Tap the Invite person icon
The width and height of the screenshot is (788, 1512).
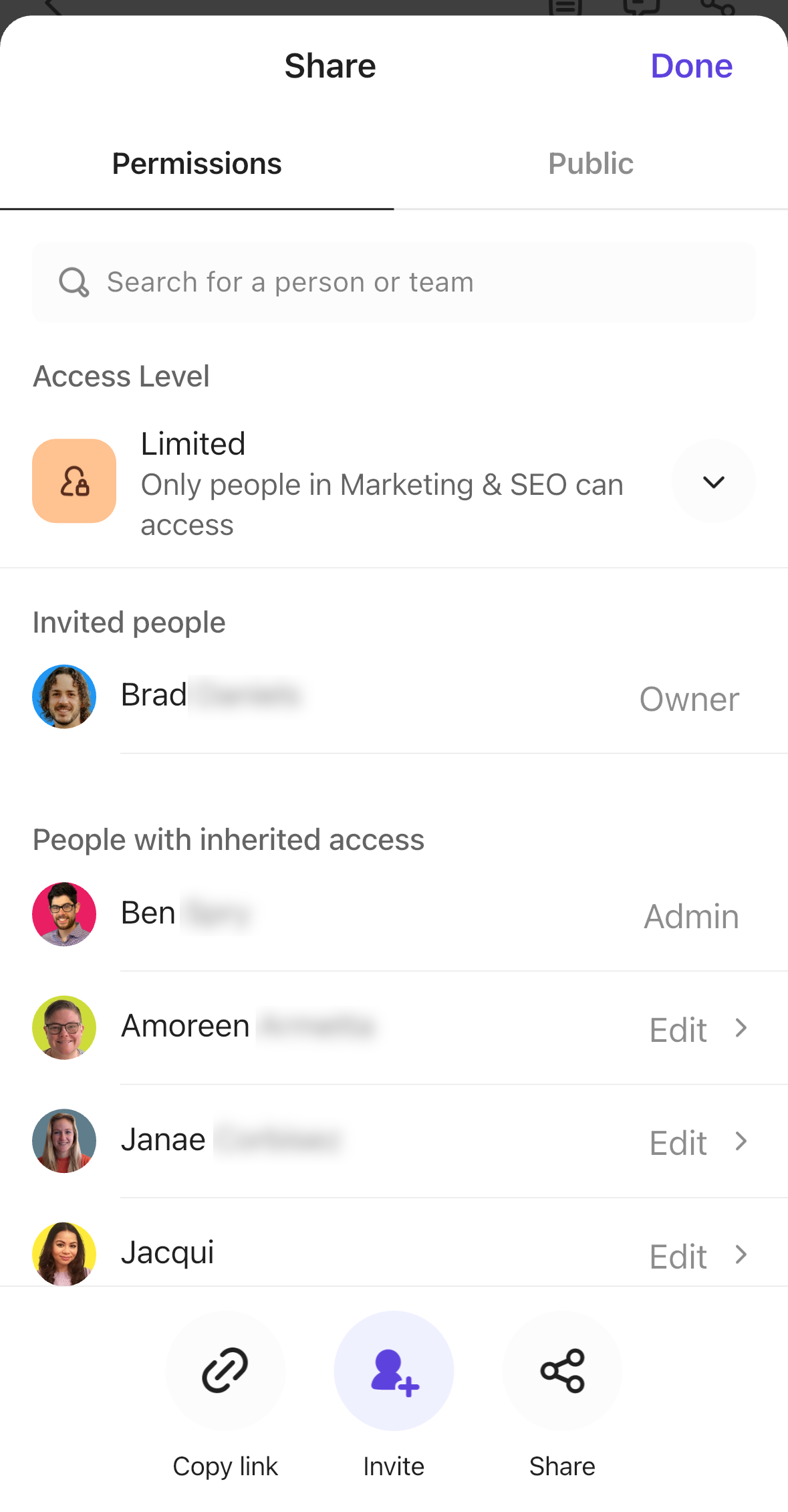coord(394,1370)
